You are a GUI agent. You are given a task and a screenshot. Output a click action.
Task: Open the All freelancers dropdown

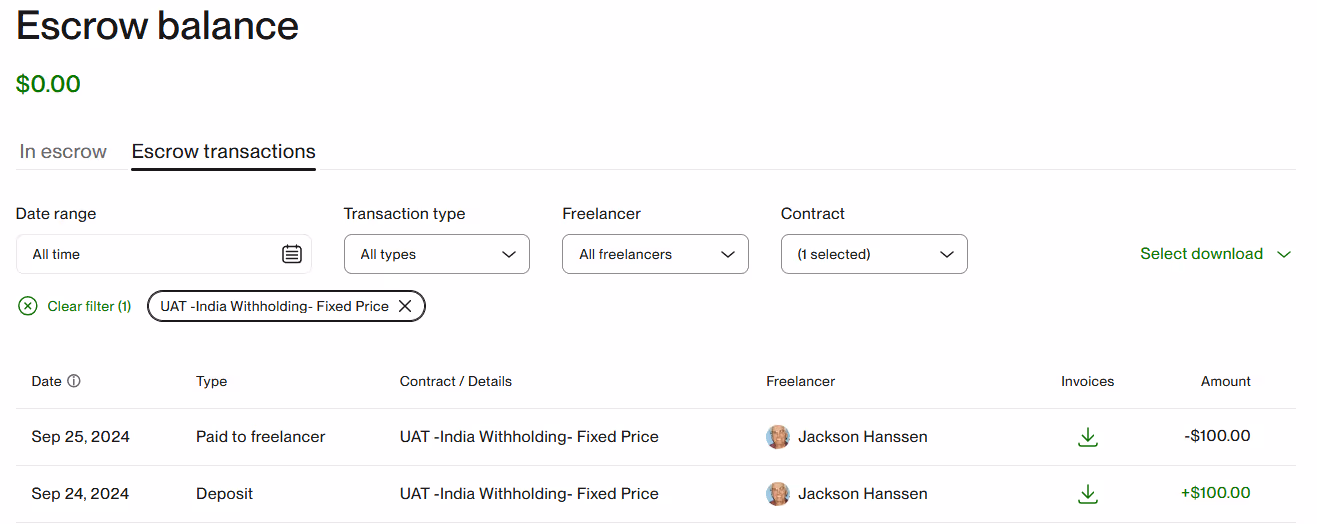point(655,254)
